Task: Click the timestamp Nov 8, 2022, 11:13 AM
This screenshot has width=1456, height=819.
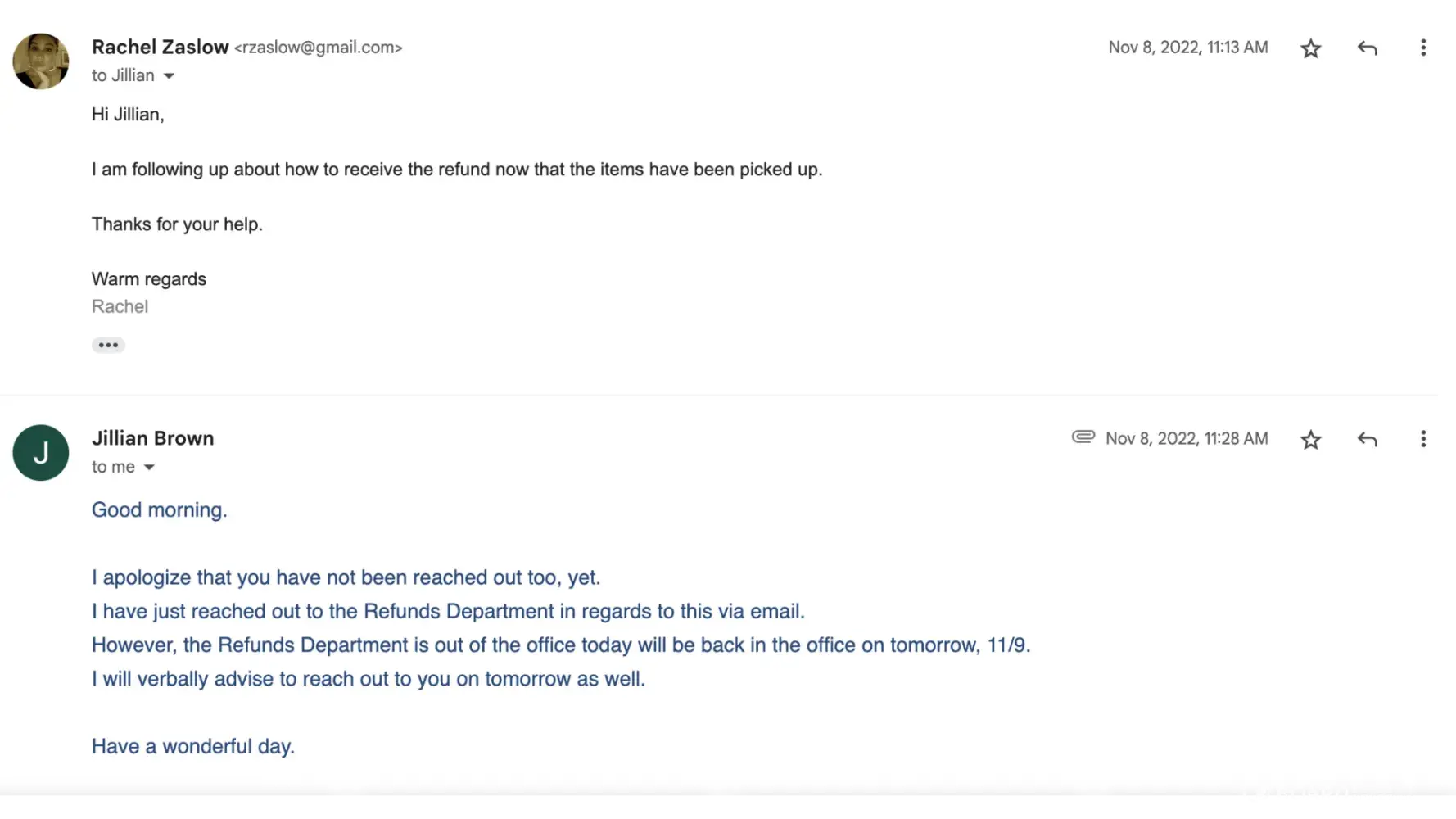Action: (1188, 48)
